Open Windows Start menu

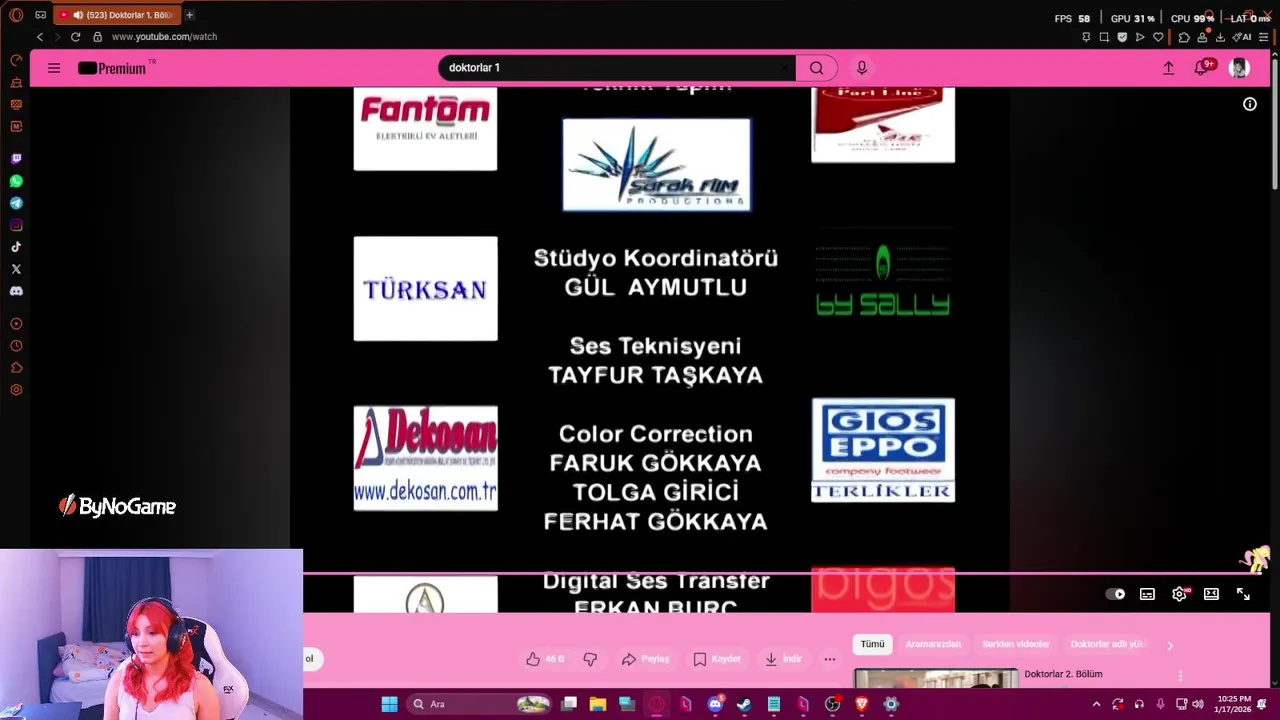pyautogui.click(x=389, y=704)
